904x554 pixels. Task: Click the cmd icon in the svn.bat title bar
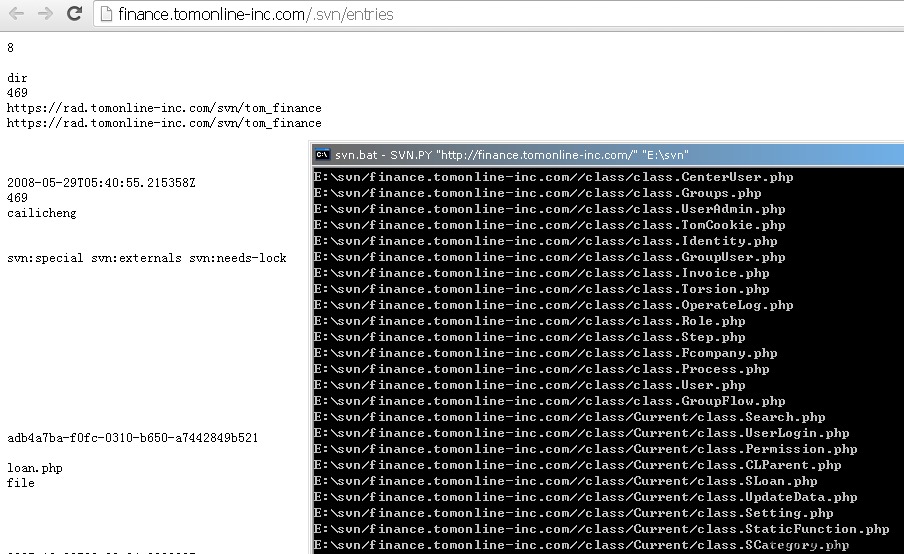322,154
